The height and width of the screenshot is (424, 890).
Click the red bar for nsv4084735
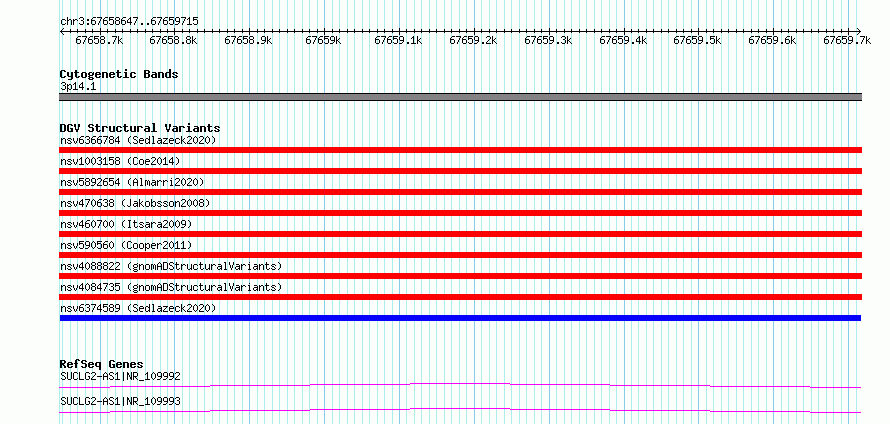pyautogui.click(x=461, y=297)
